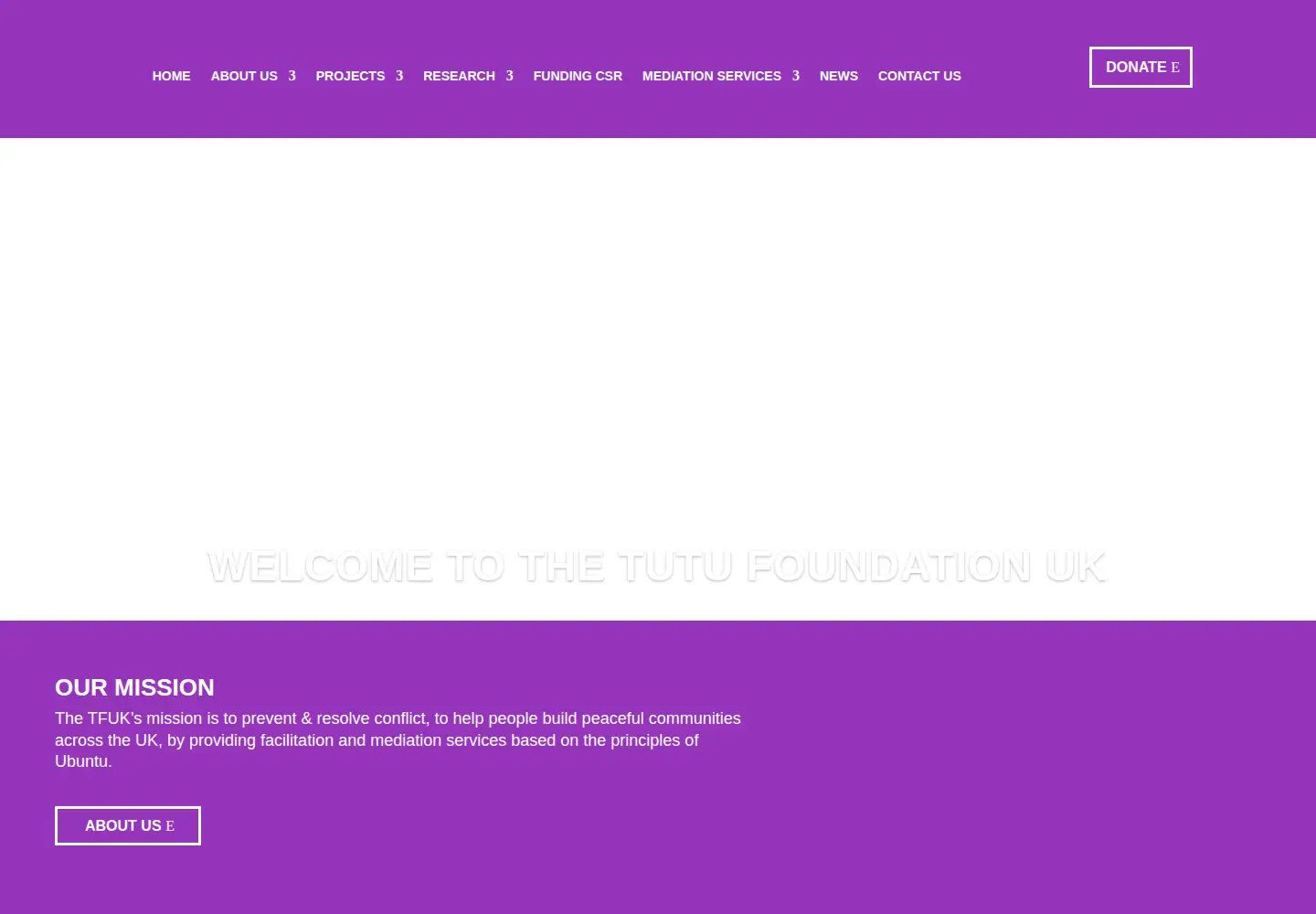Image resolution: width=1316 pixels, height=914 pixels.
Task: Open the MEDIATION SERVICES menu item
Action: point(712,76)
